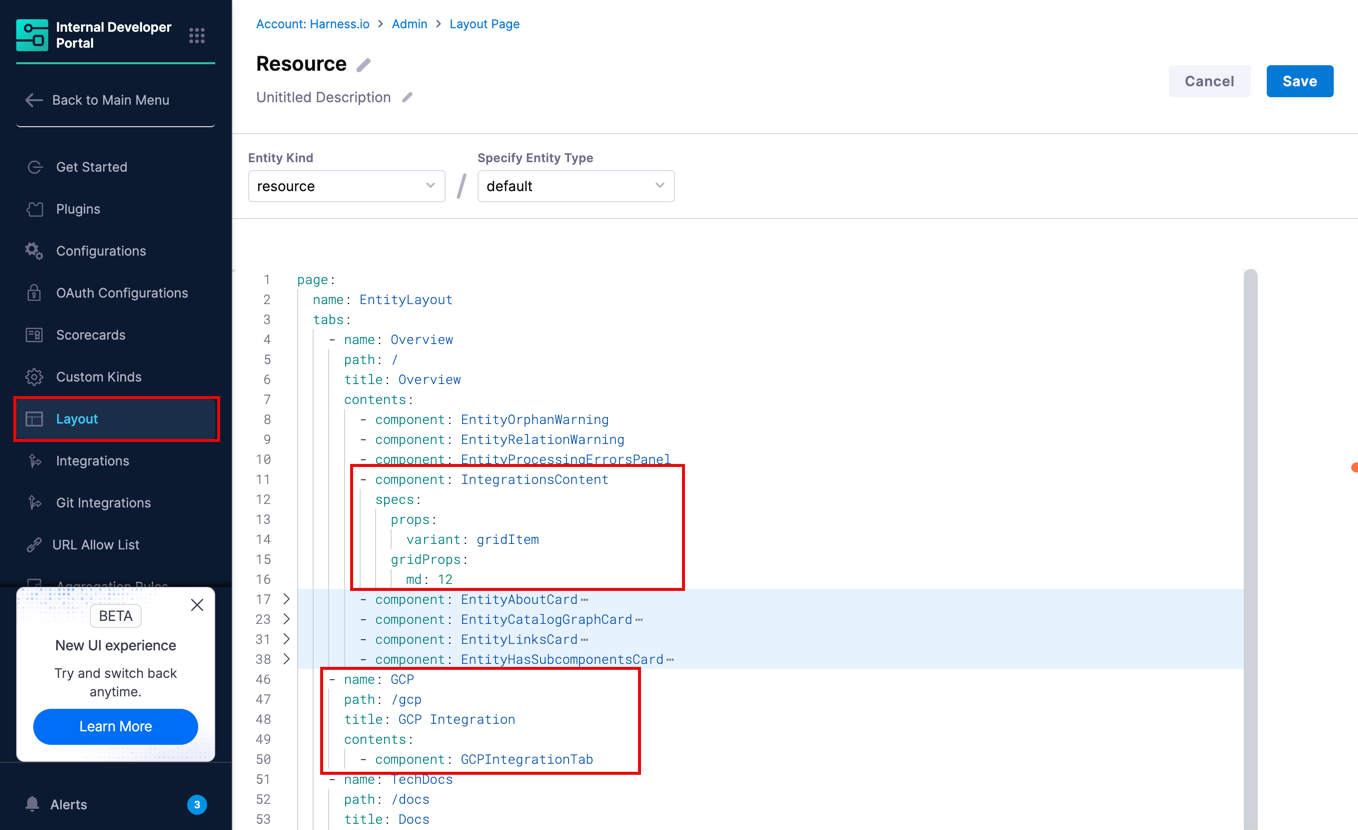Image resolution: width=1358 pixels, height=830 pixels.
Task: Click the "path: /gcp" line
Action: (383, 700)
